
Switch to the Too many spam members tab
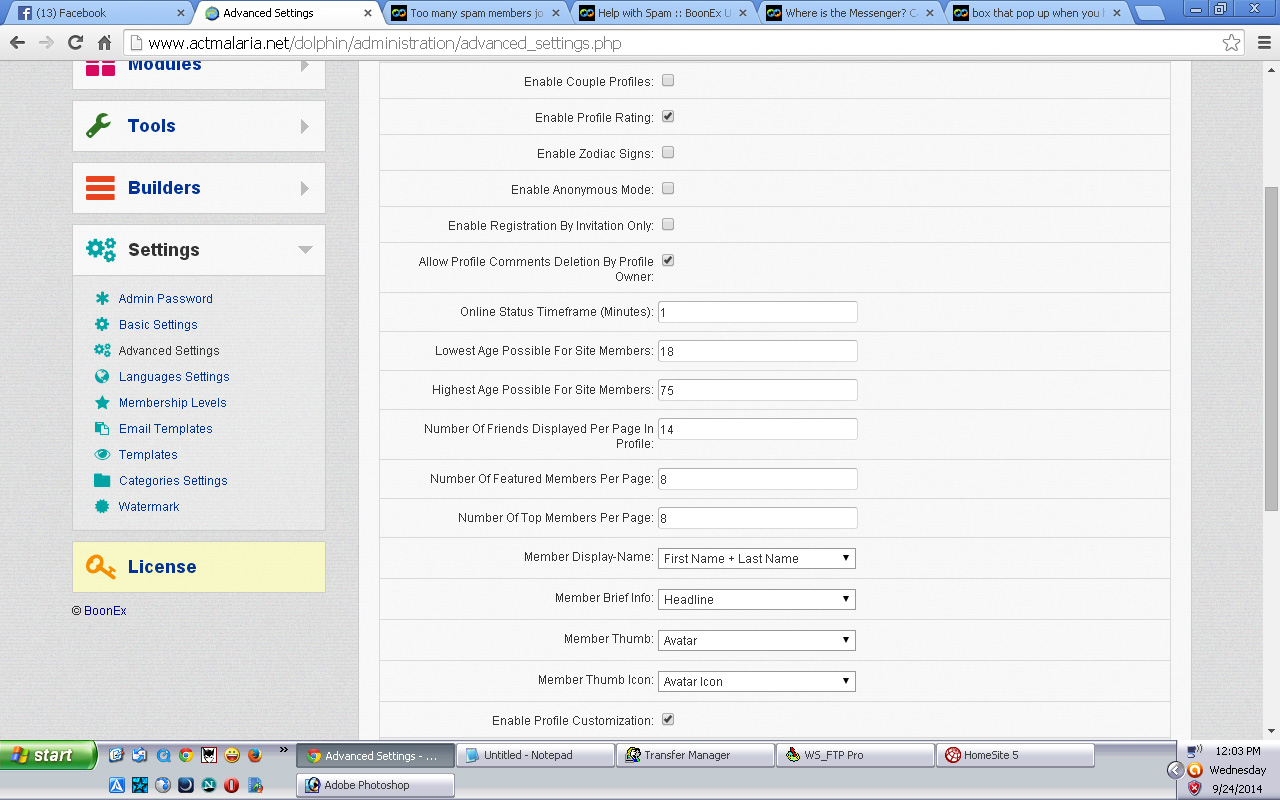(x=476, y=13)
